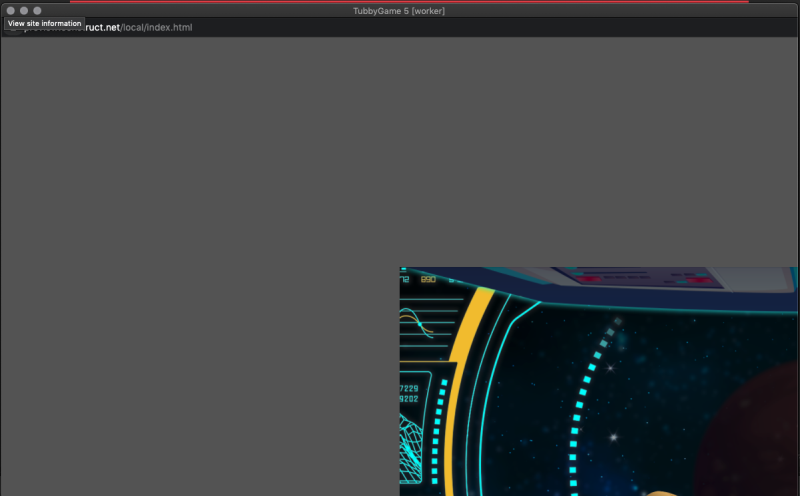
Task: Click the spaceship cockpit game canvas
Action: click(598, 381)
